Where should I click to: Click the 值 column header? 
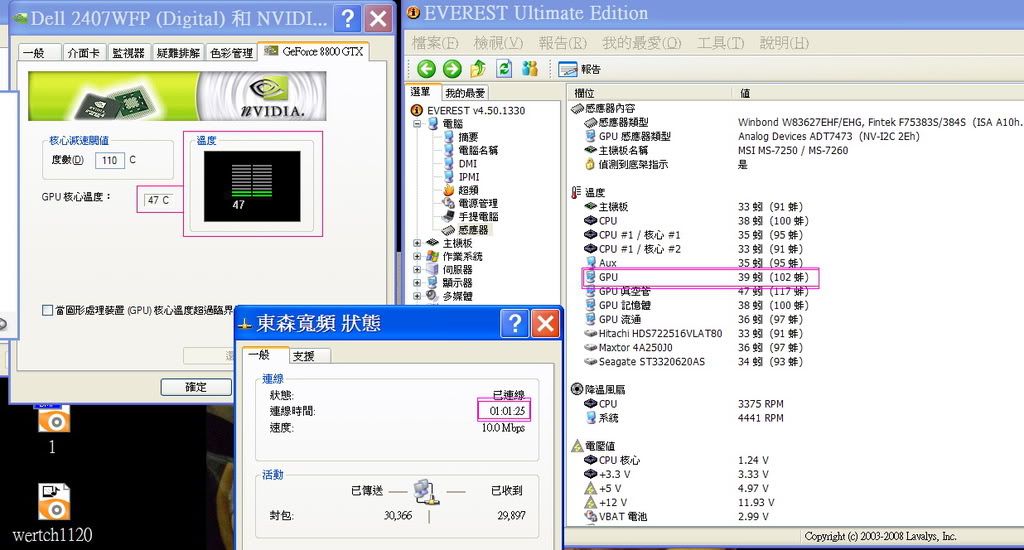[x=877, y=93]
